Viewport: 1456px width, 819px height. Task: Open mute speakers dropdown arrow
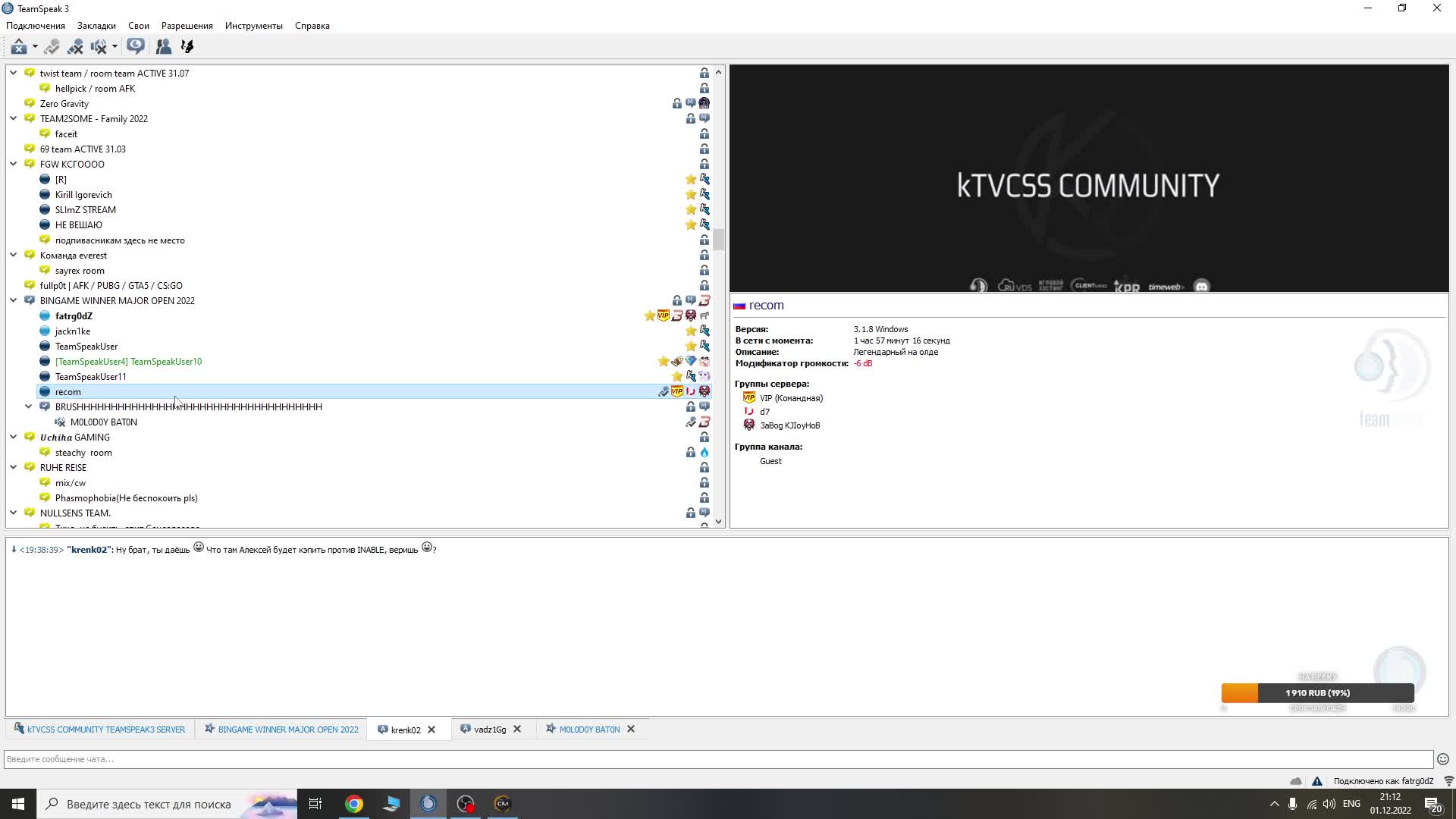[x=115, y=47]
